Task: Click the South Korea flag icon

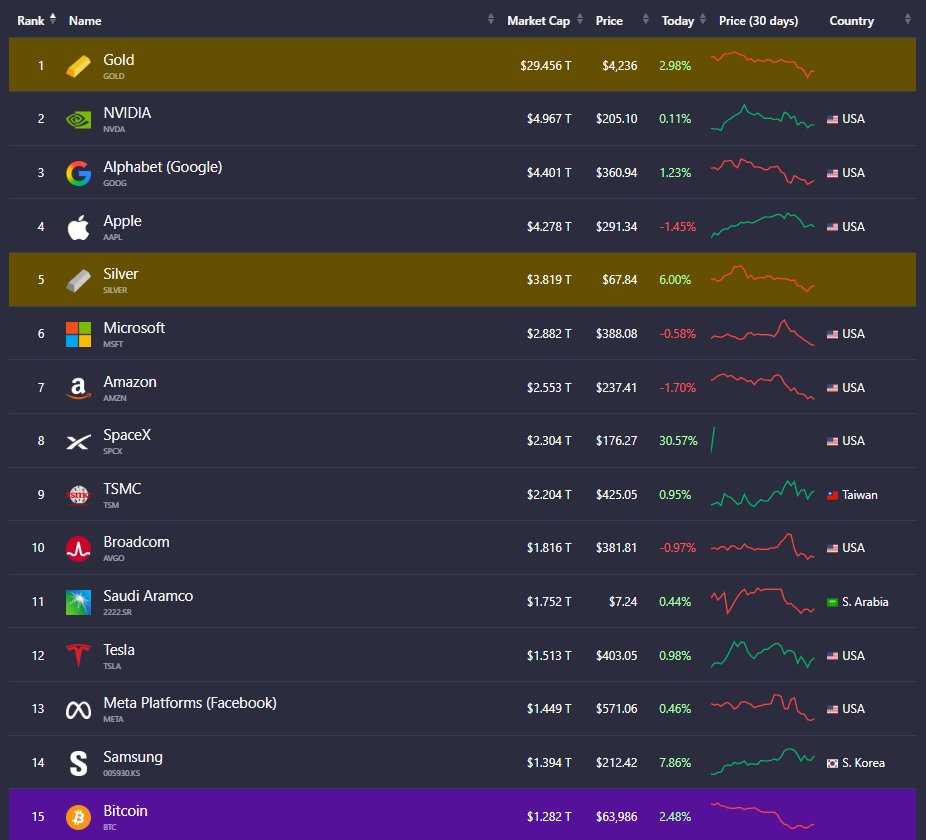Action: point(832,763)
